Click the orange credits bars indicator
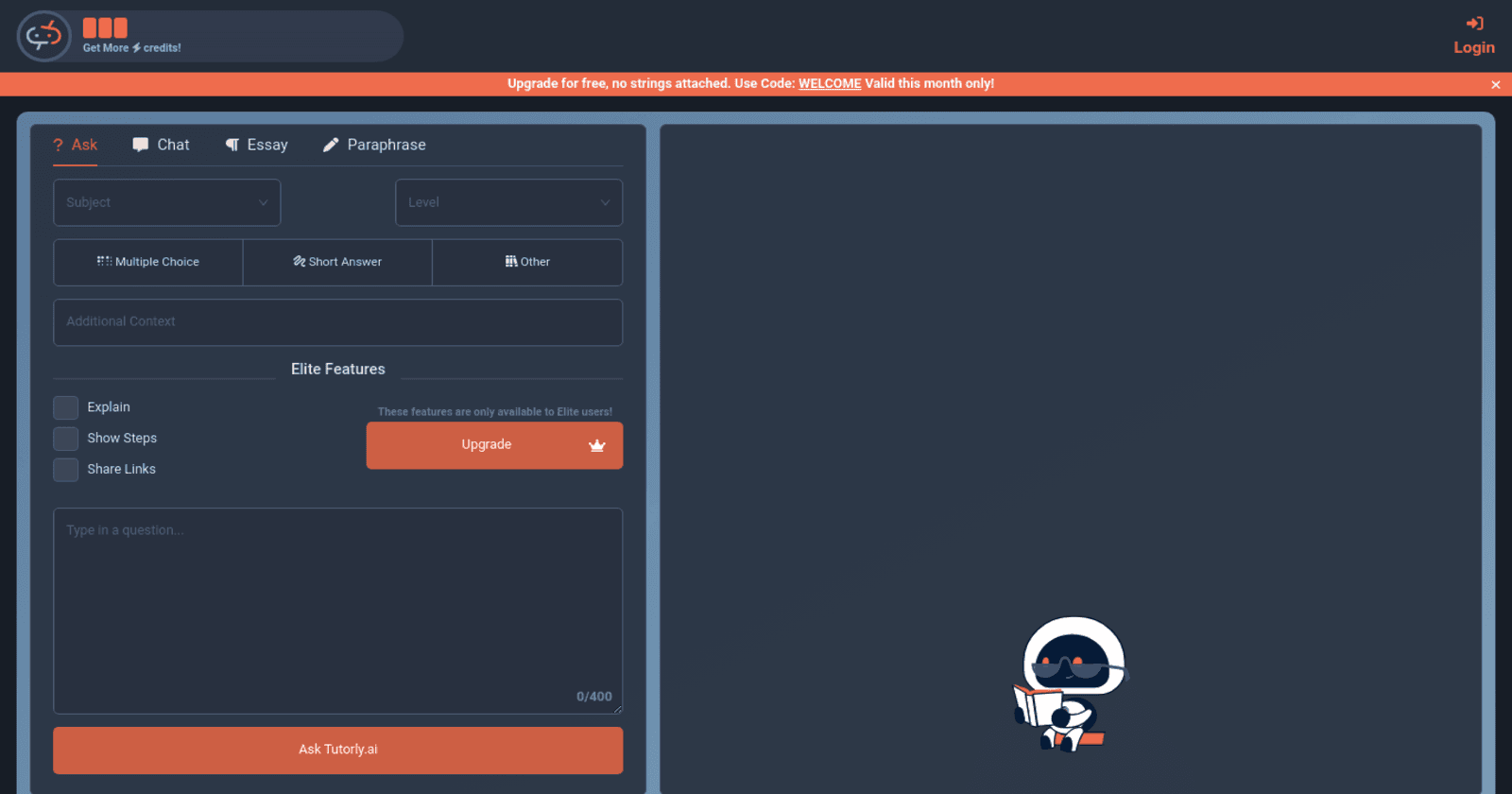1512x794 pixels. pos(105,27)
